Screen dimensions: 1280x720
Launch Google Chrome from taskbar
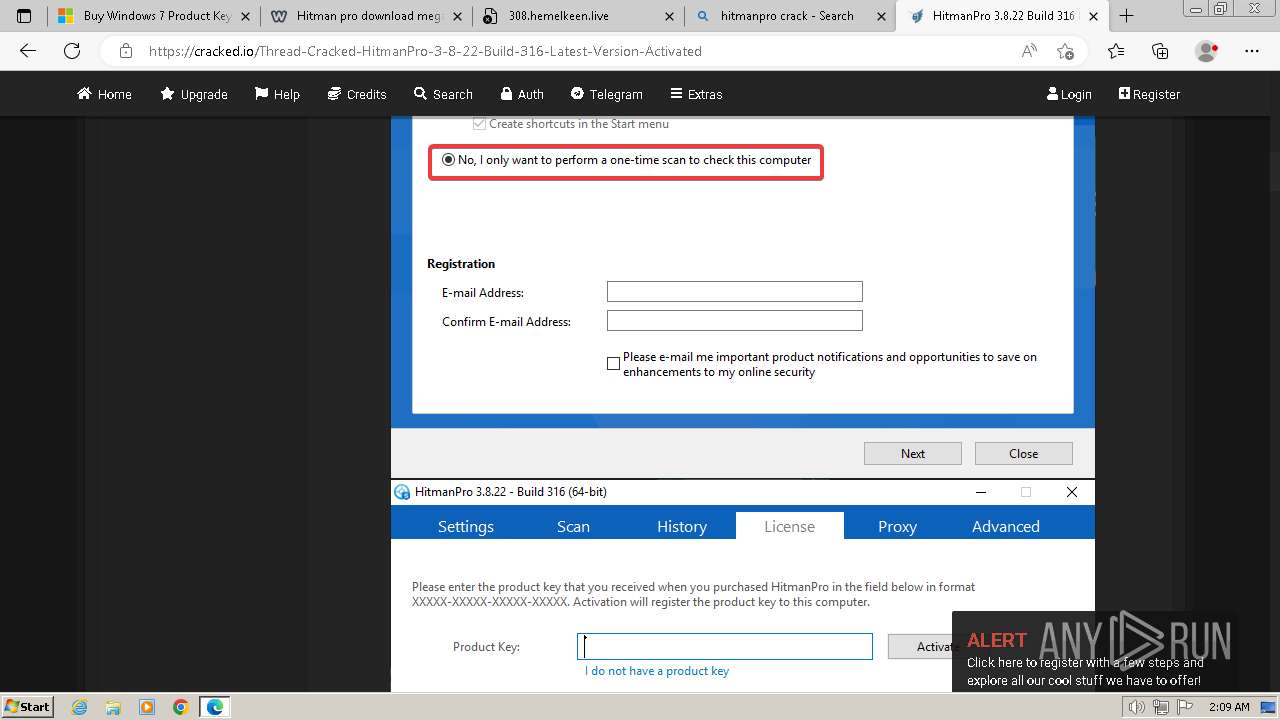[181, 707]
